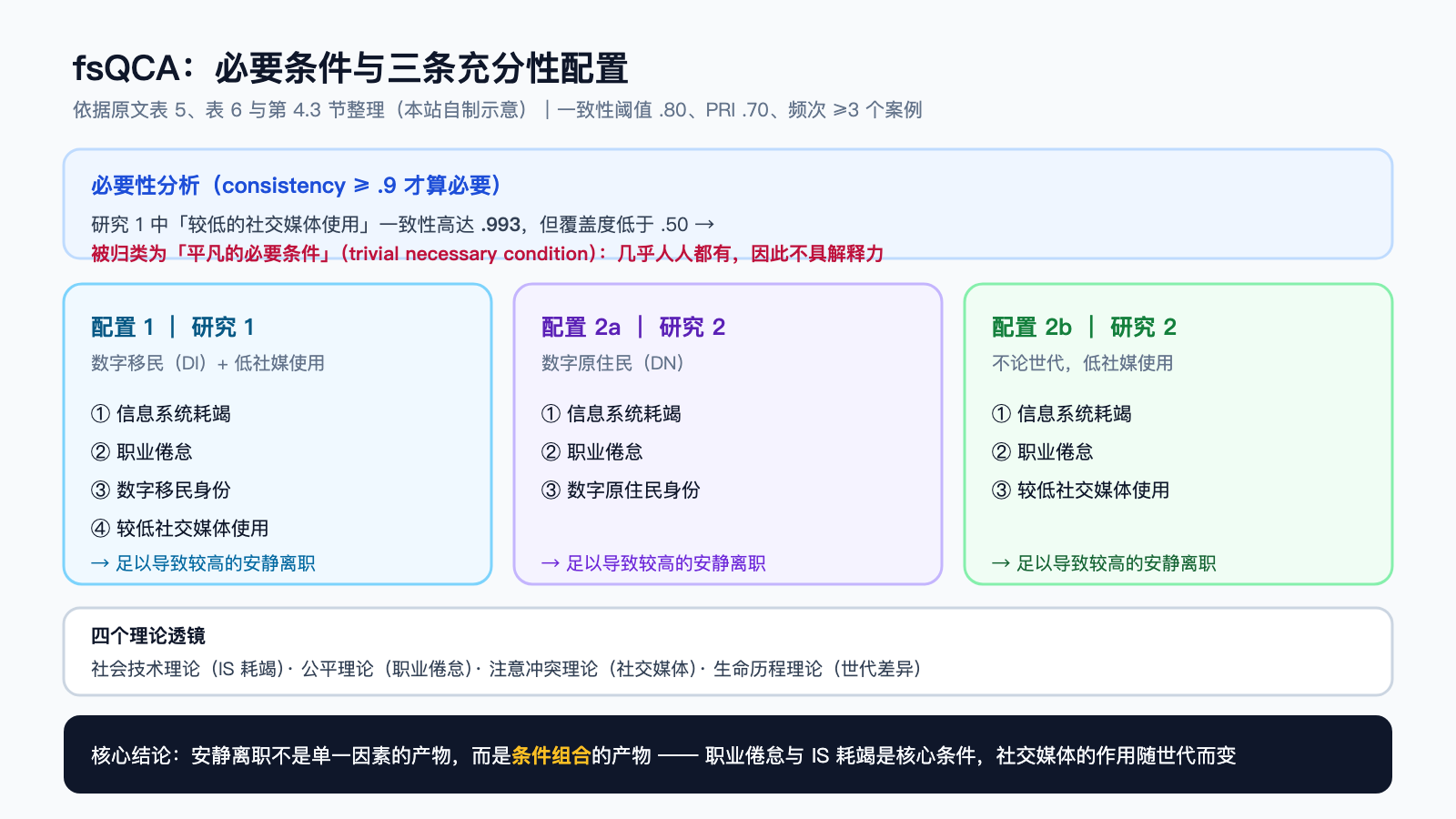
Task: Click '数字原住民（DN）' subtitle
Action: (612, 363)
